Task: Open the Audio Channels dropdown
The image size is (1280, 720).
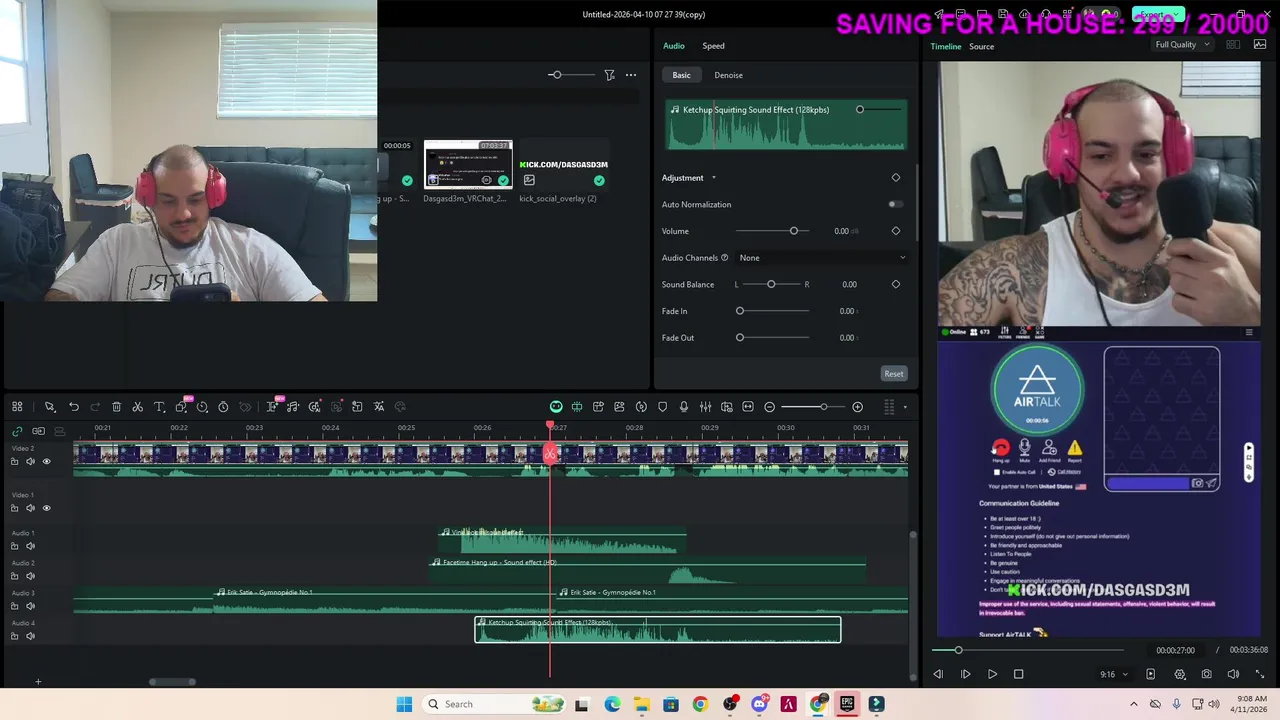Action: pos(821,258)
